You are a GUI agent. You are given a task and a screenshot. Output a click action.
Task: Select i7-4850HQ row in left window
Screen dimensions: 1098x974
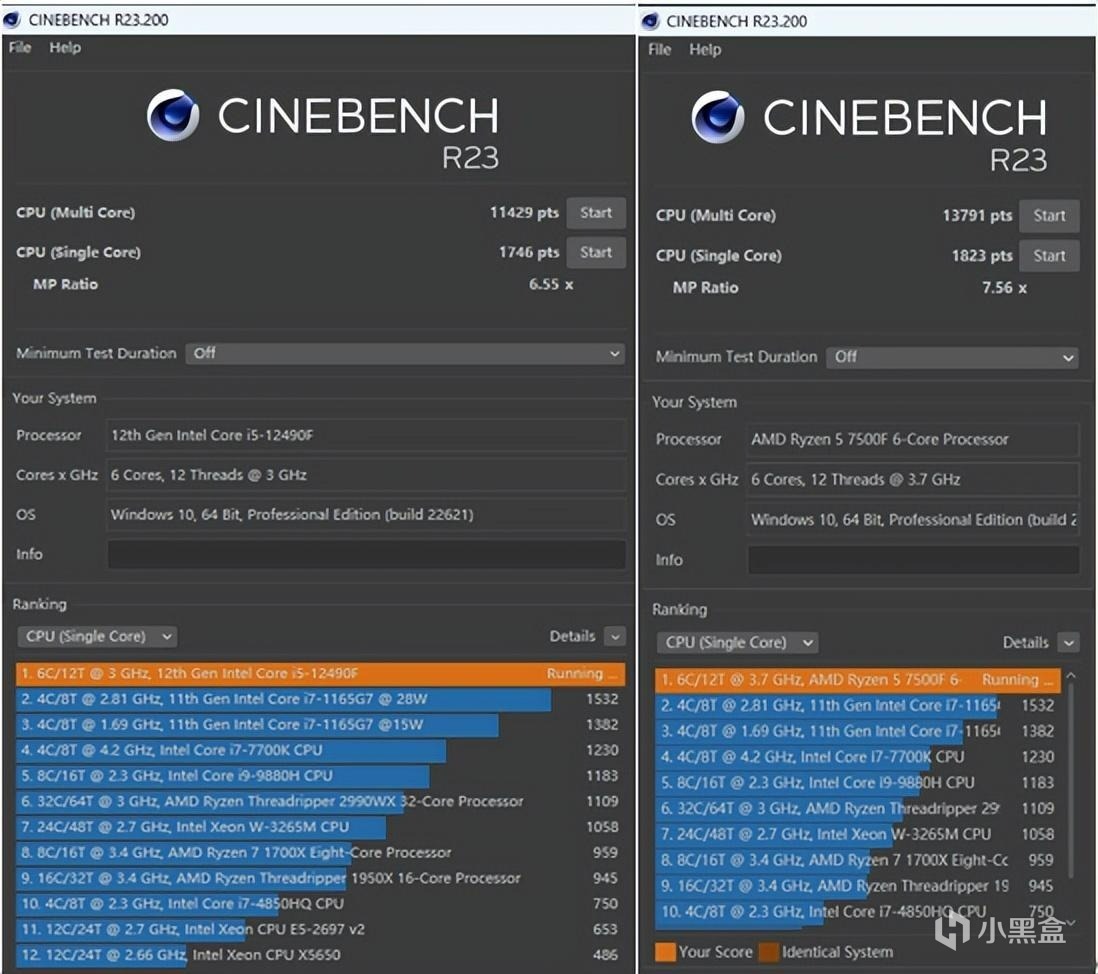click(x=320, y=903)
